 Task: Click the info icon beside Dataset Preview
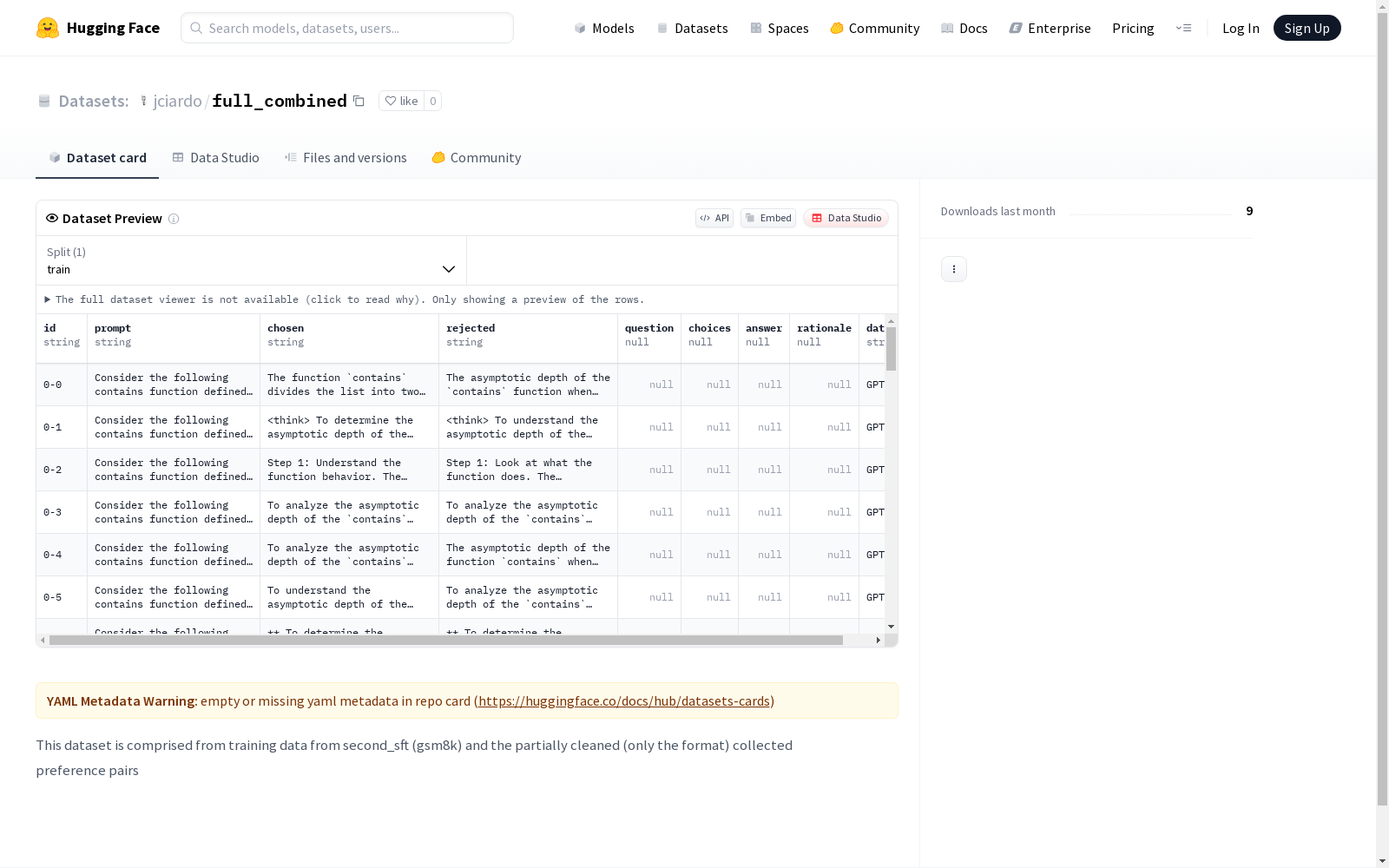(174, 219)
